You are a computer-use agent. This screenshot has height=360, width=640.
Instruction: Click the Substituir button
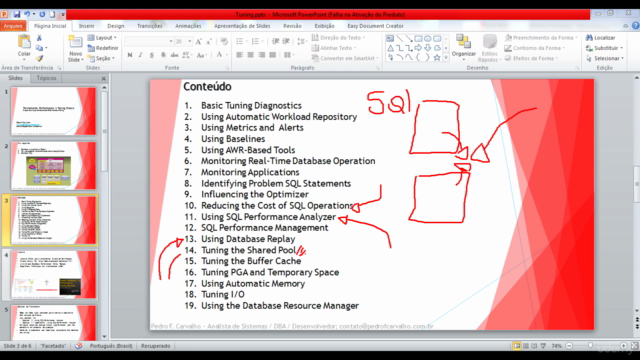pos(604,48)
